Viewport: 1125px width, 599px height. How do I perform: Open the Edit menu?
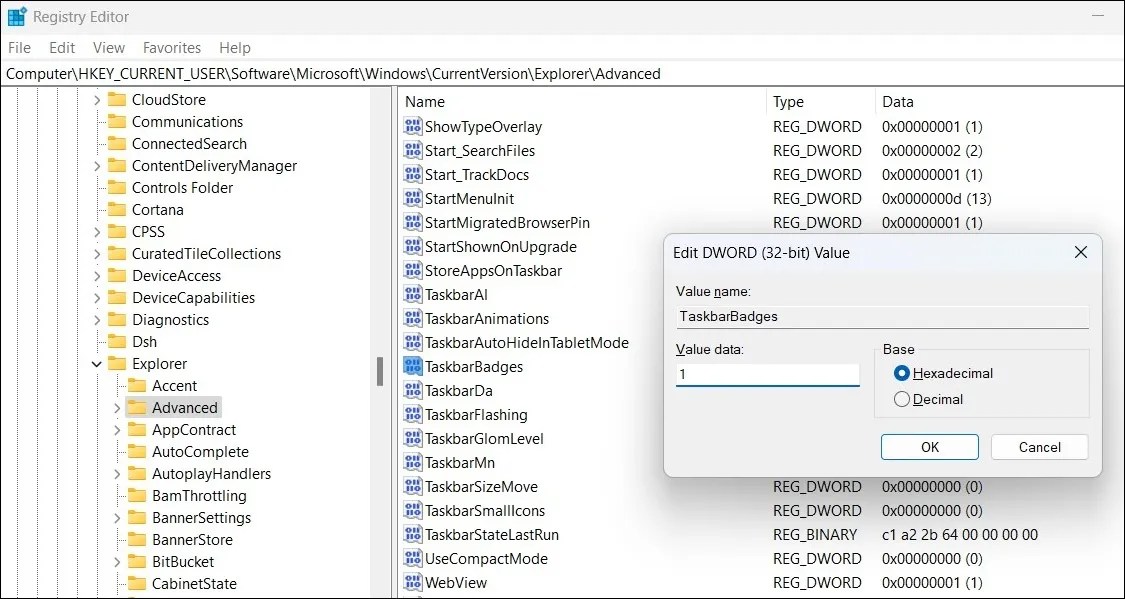click(62, 48)
